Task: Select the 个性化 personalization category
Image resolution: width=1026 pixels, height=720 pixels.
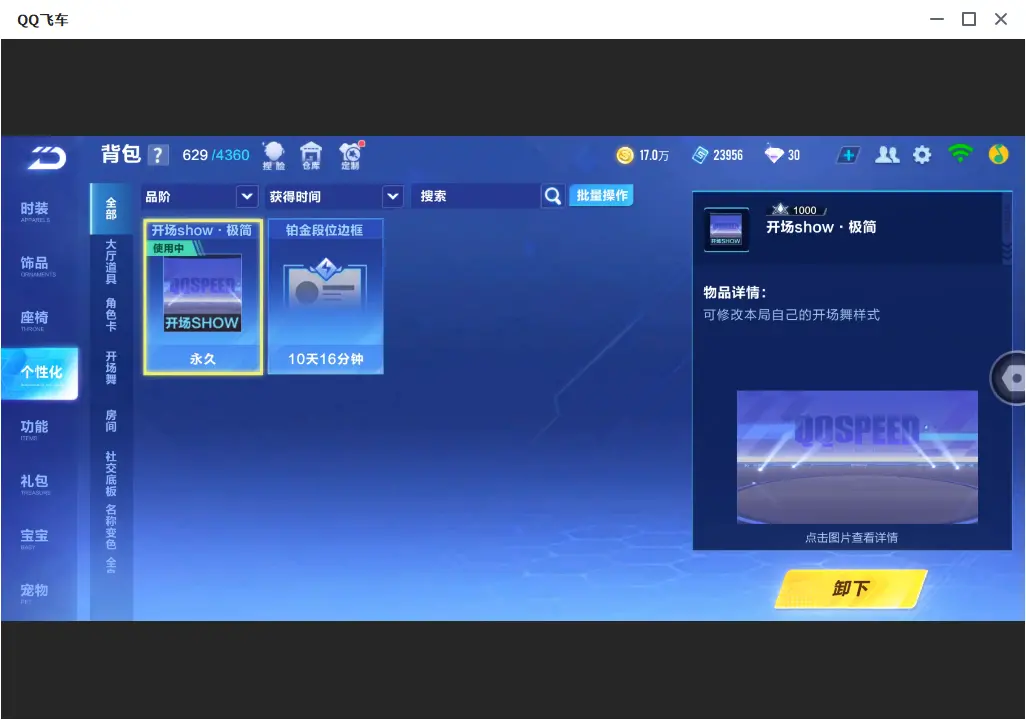Action: pos(40,373)
